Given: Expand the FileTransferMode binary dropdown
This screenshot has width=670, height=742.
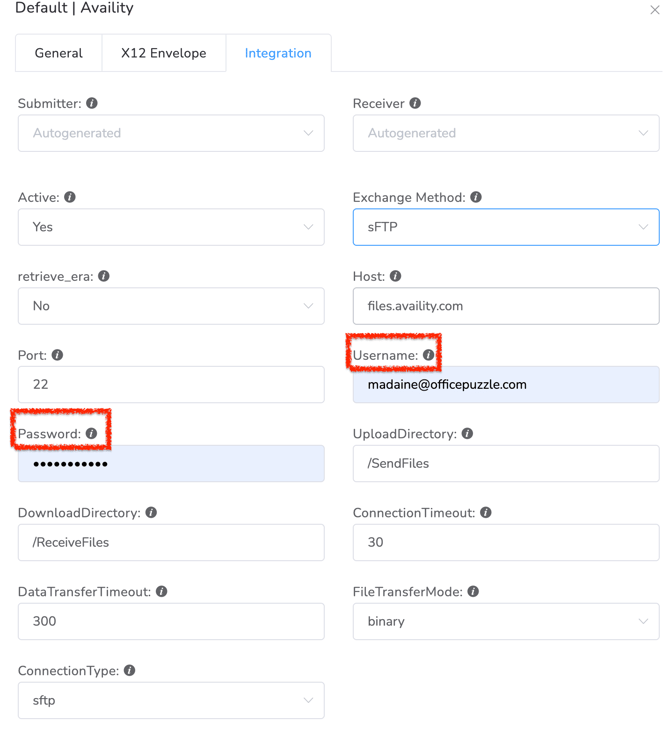Looking at the screenshot, I should point(505,621).
